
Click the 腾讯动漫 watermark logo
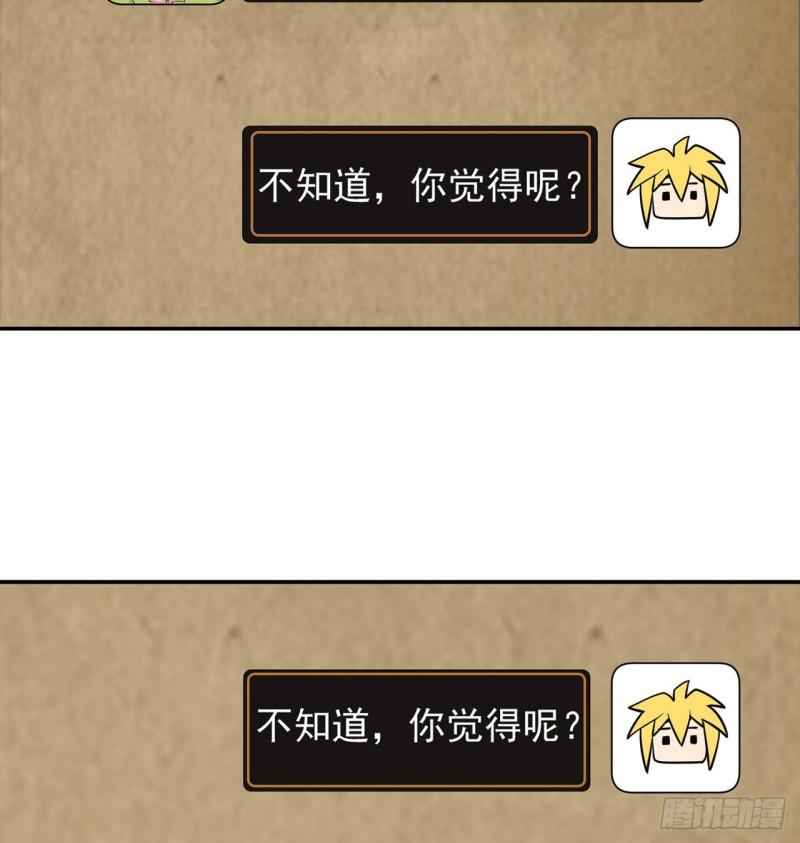723,812
